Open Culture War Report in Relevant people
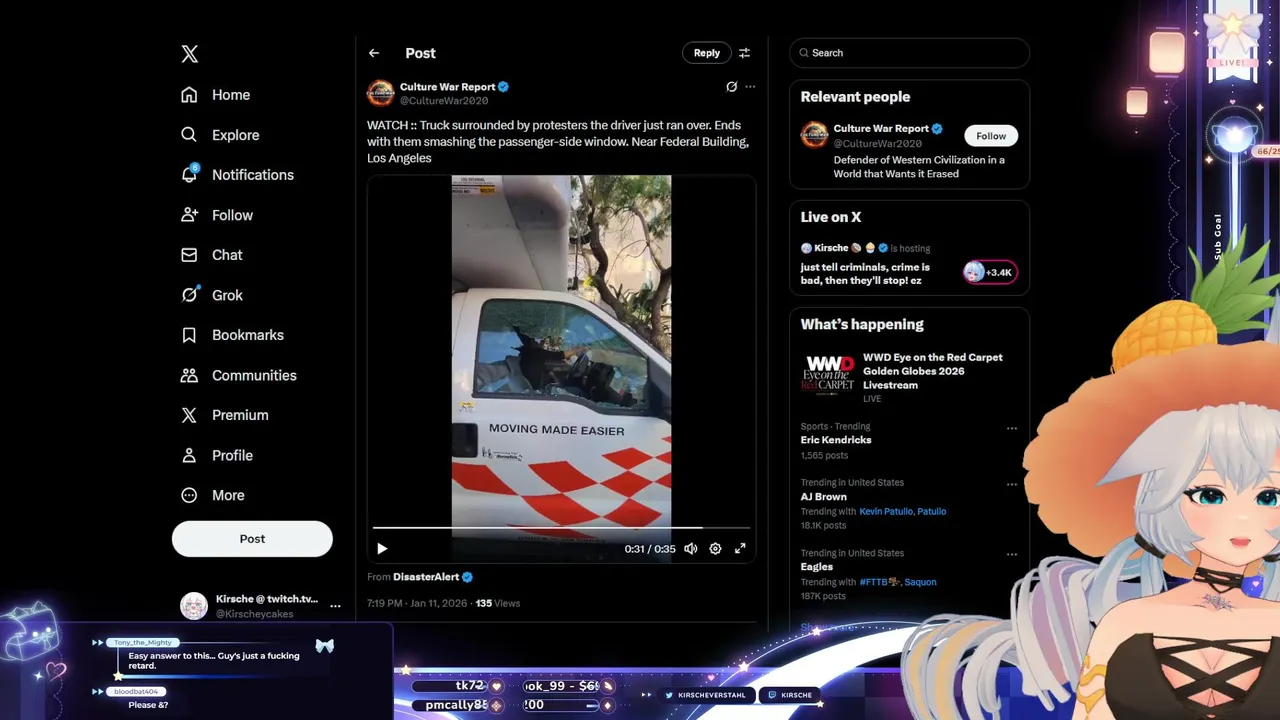1280x720 pixels. [881, 128]
